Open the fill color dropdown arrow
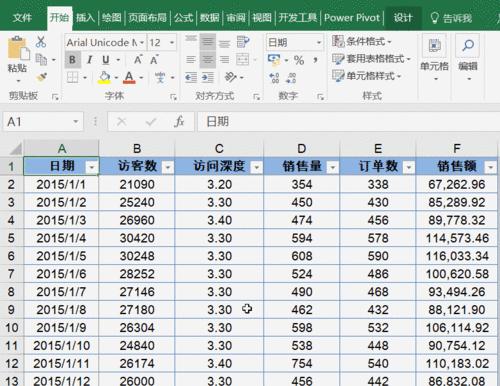Viewport: 500px width, 386px height. click(x=116, y=78)
